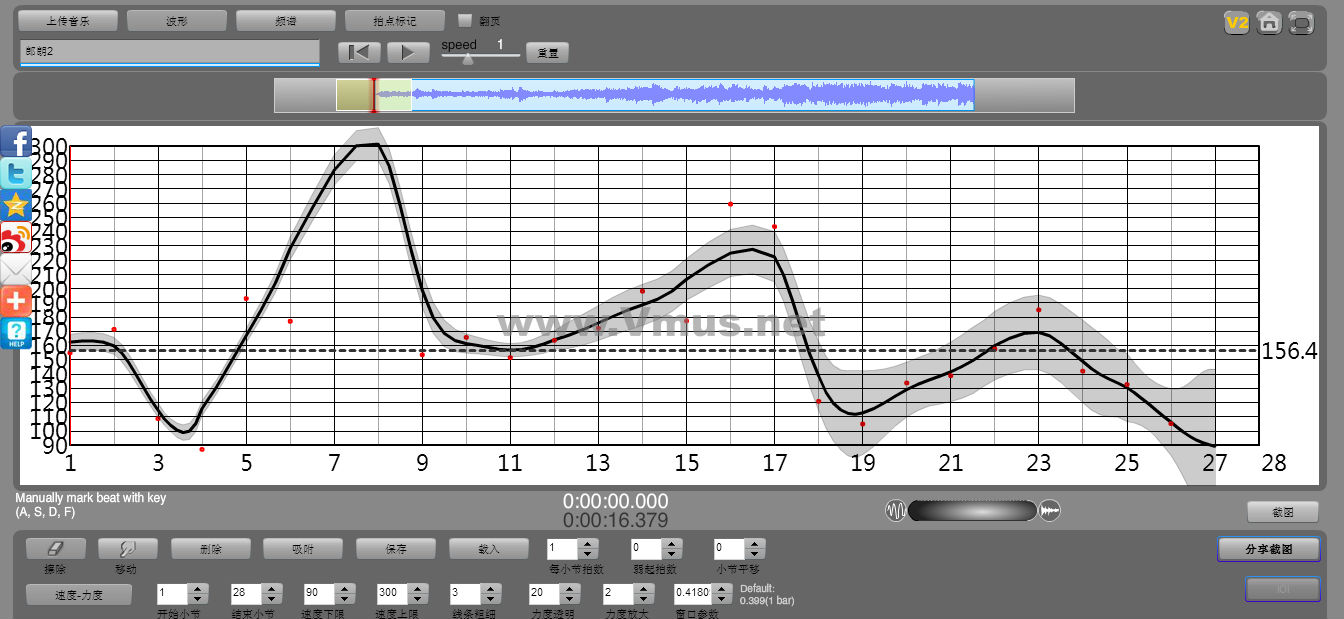
Task: Switch to the 频谱 spectrum view
Action: pyautogui.click(x=286, y=20)
